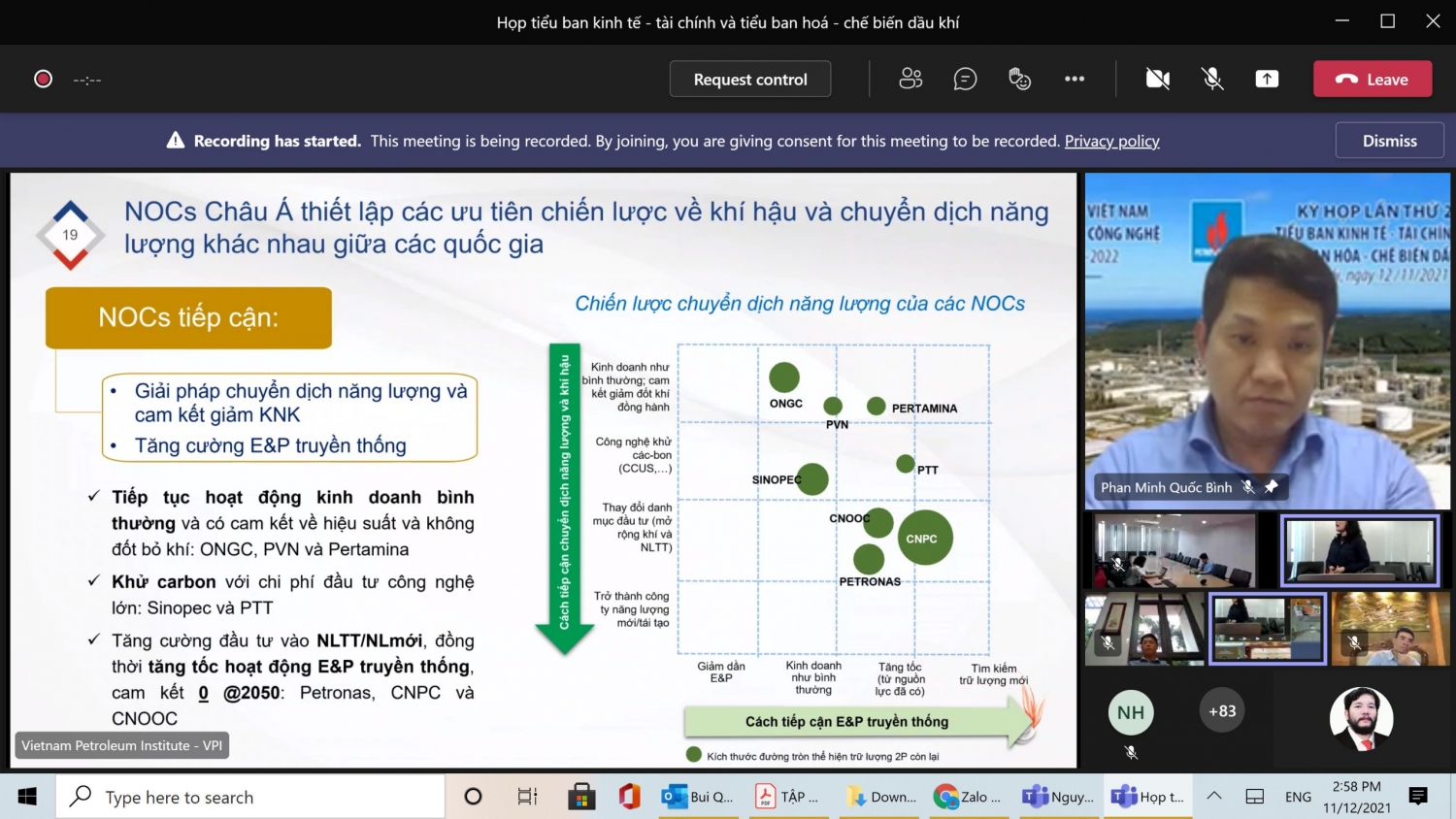Switch to Outlook Bui Q... window
The width and height of the screenshot is (1456, 819).
pos(698,797)
